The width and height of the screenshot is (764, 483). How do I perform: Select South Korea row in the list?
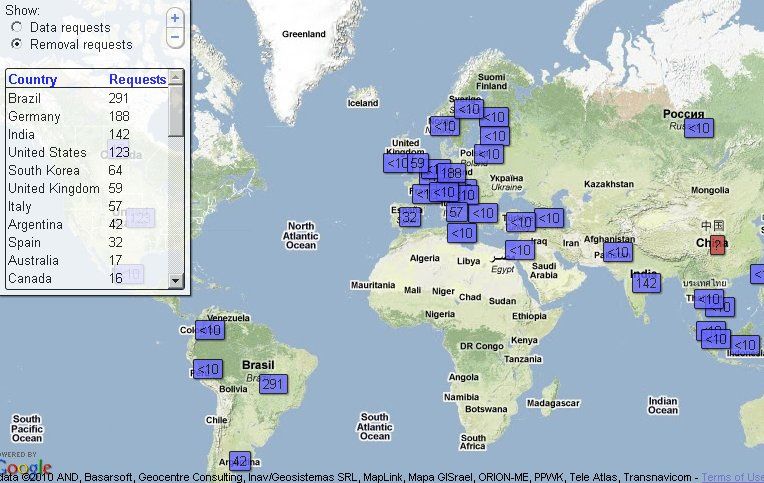point(87,171)
